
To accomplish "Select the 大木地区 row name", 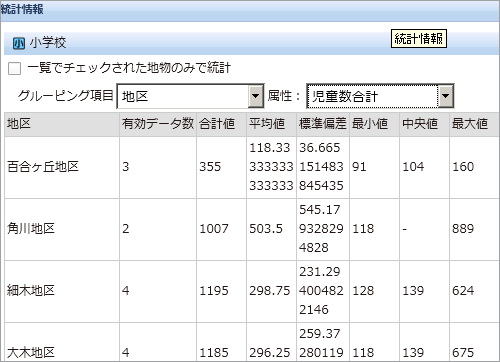I will 31,353.
